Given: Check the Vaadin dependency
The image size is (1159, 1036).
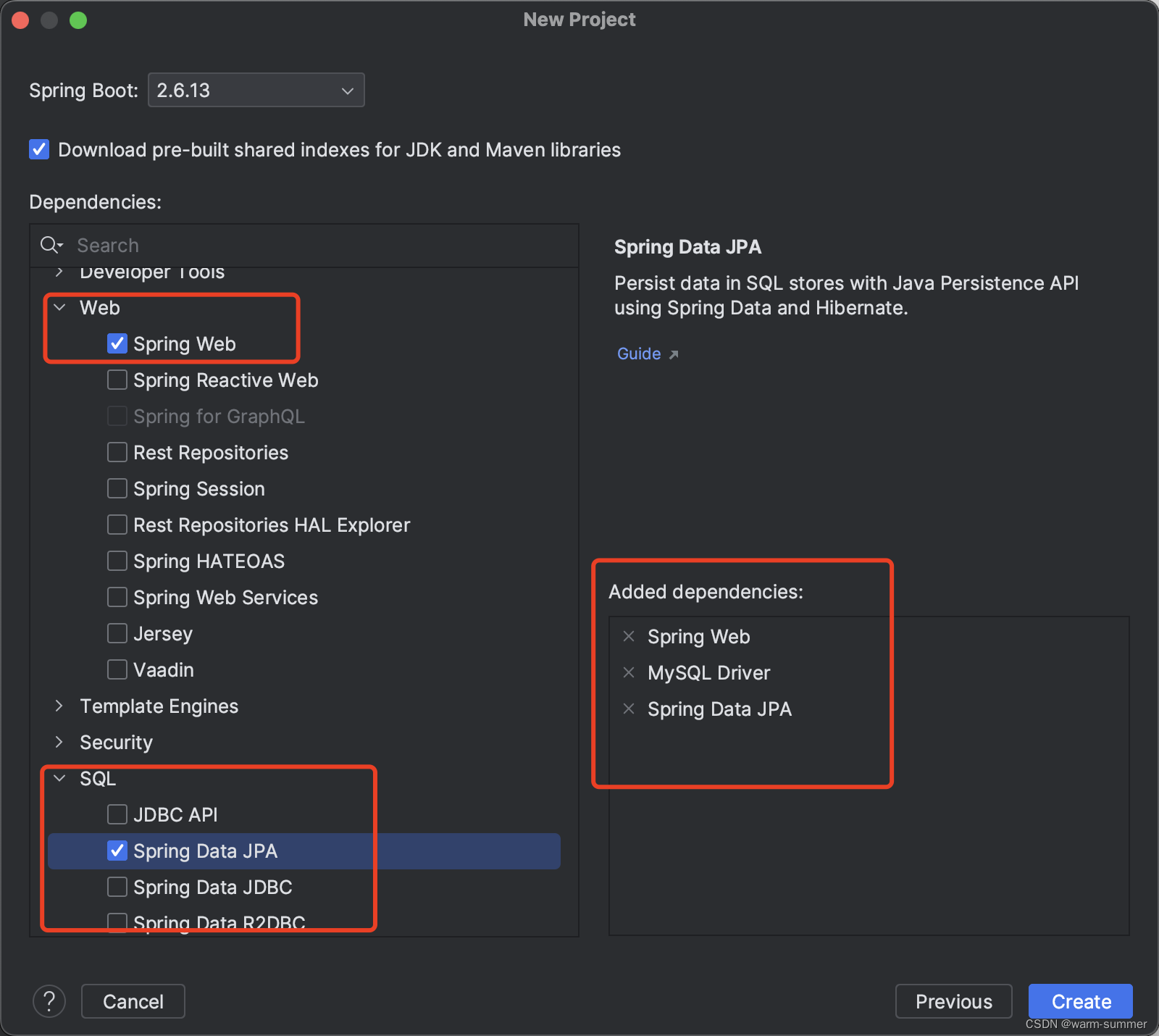Looking at the screenshot, I should (117, 669).
